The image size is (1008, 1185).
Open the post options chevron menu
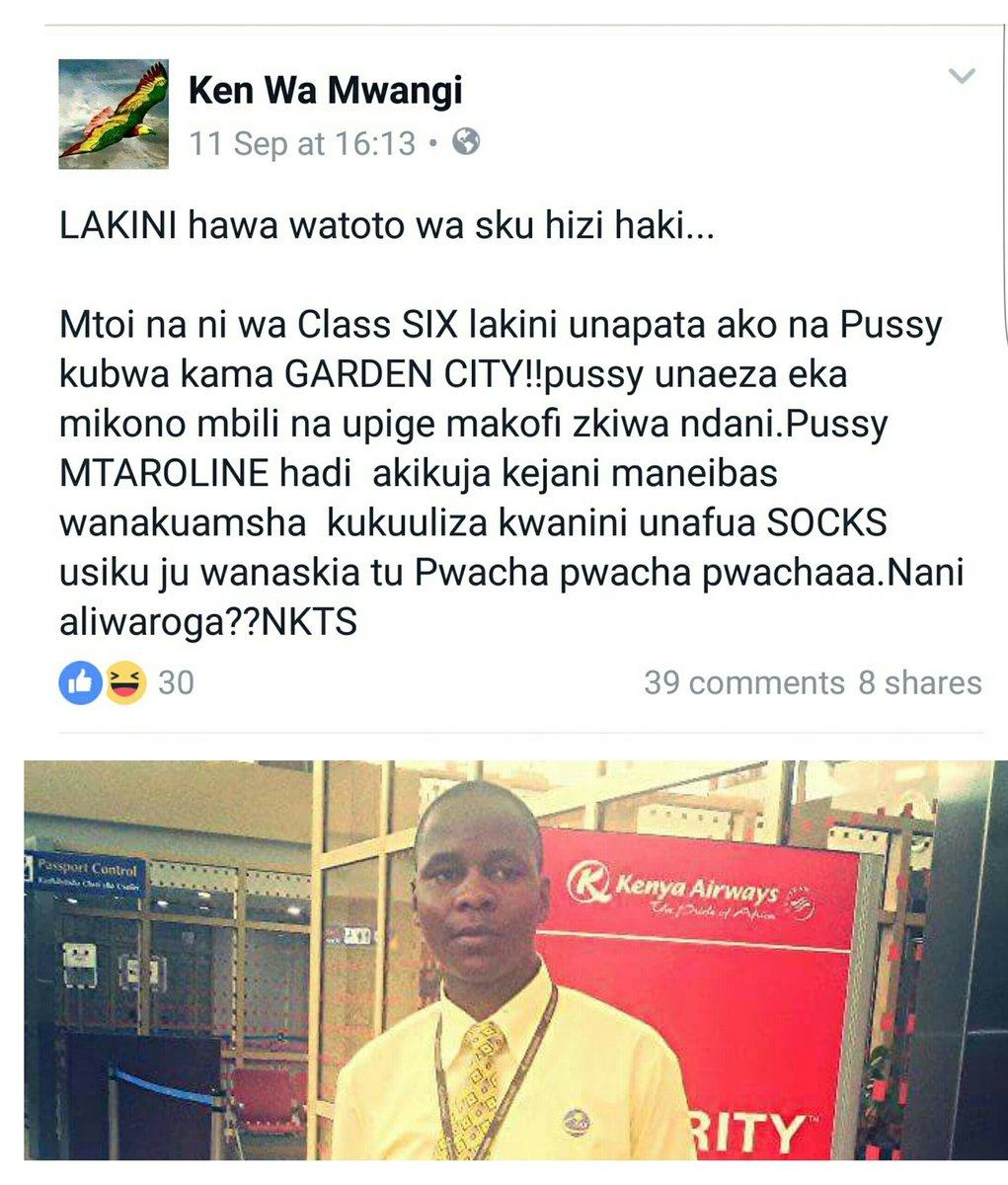[x=961, y=77]
